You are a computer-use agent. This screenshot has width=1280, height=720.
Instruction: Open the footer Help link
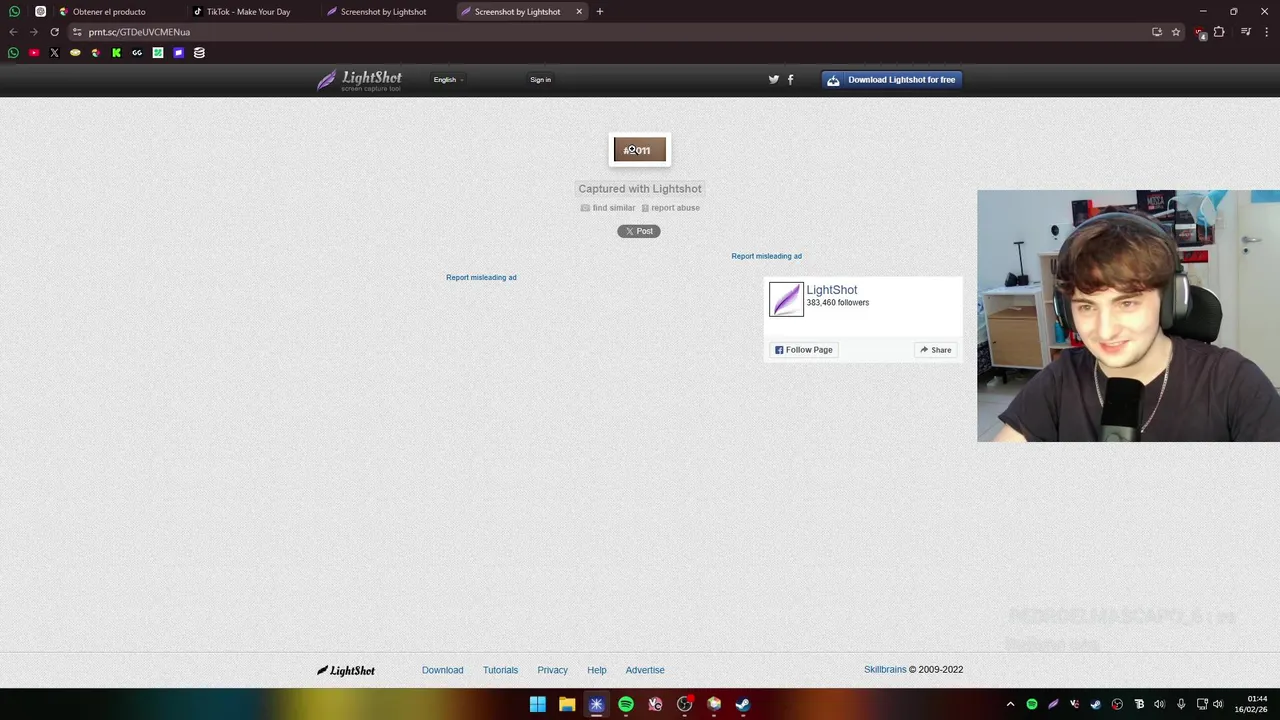[x=596, y=670]
